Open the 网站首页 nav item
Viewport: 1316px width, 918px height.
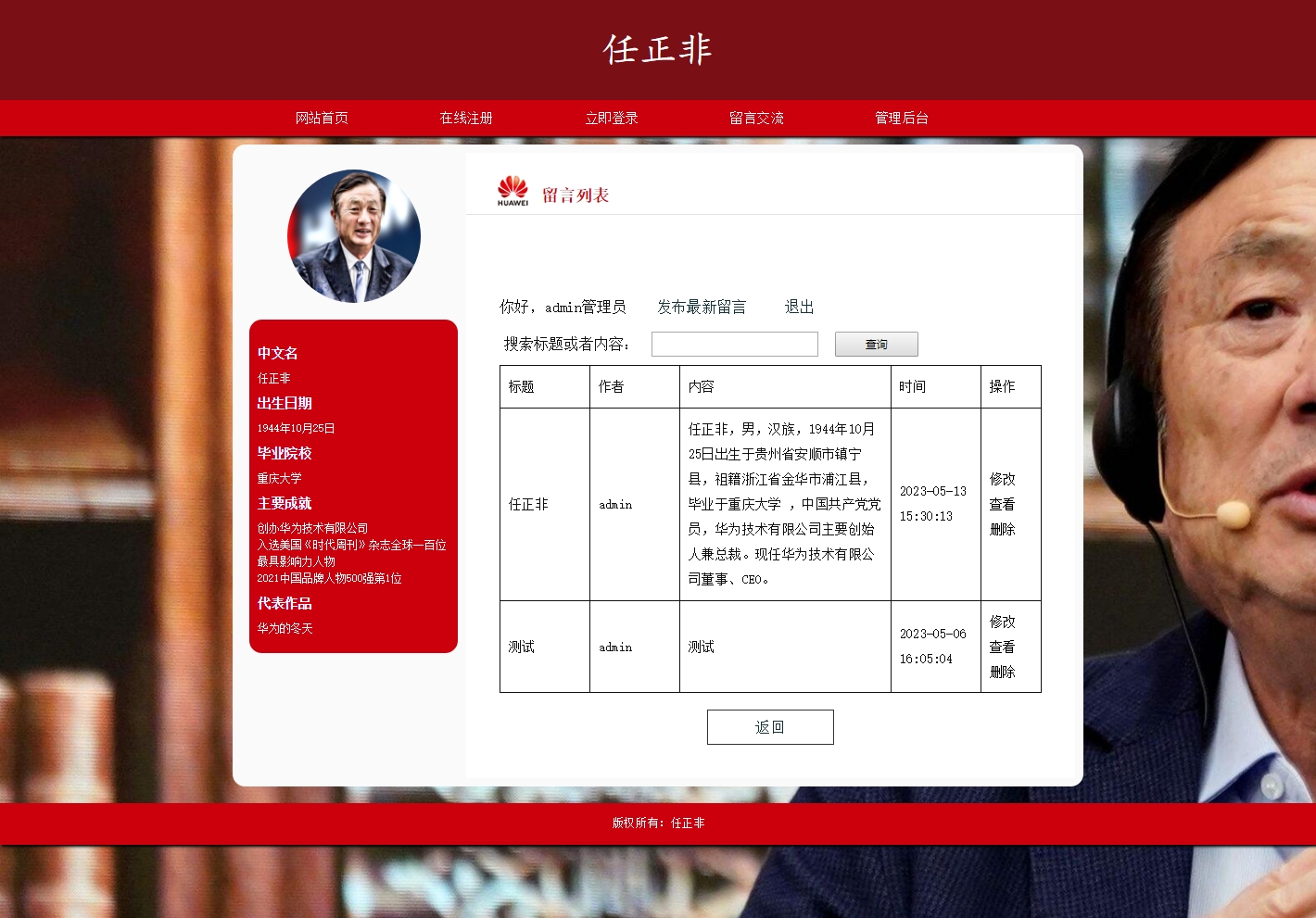322,118
